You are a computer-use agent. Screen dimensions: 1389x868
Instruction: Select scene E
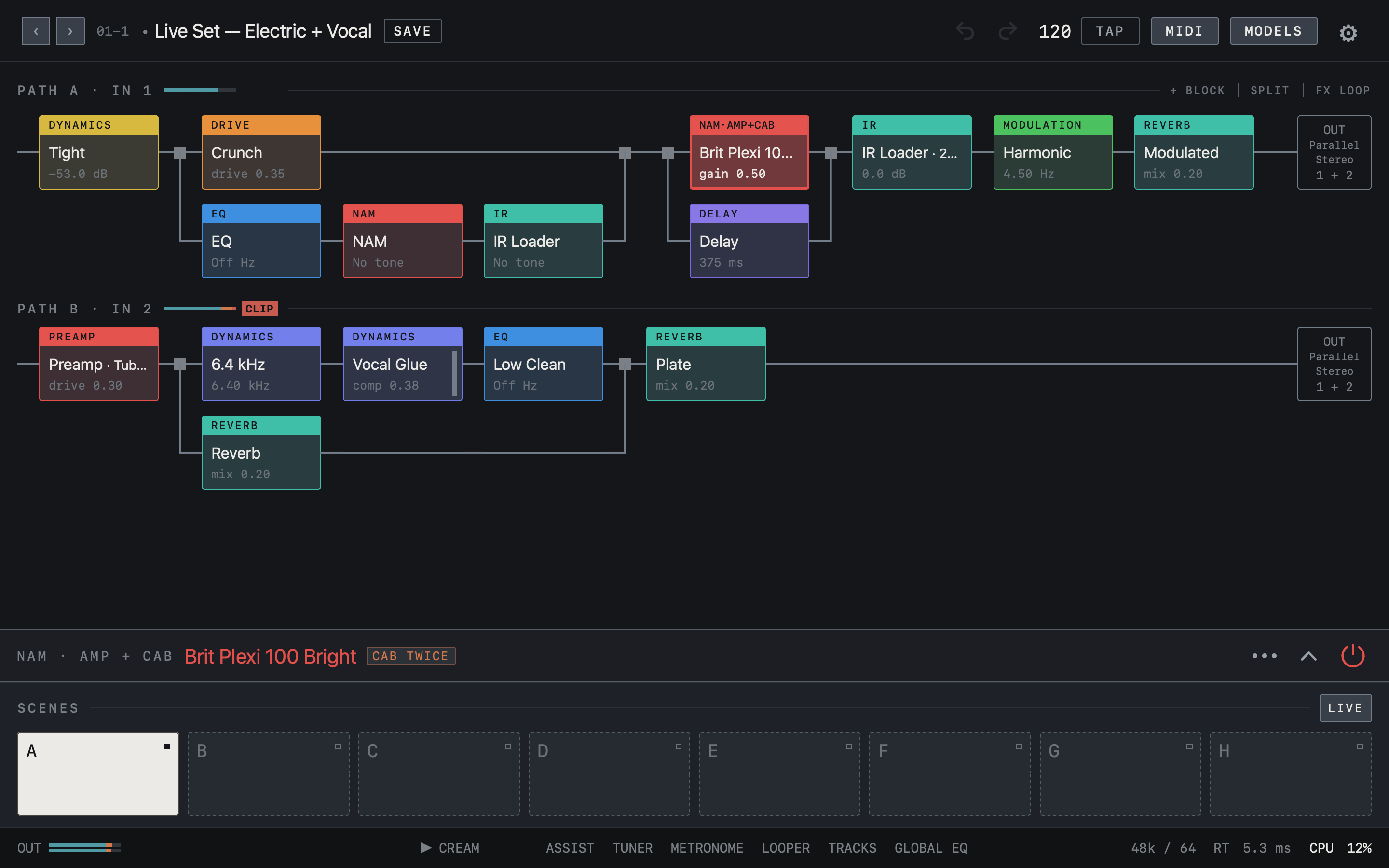[x=779, y=773]
